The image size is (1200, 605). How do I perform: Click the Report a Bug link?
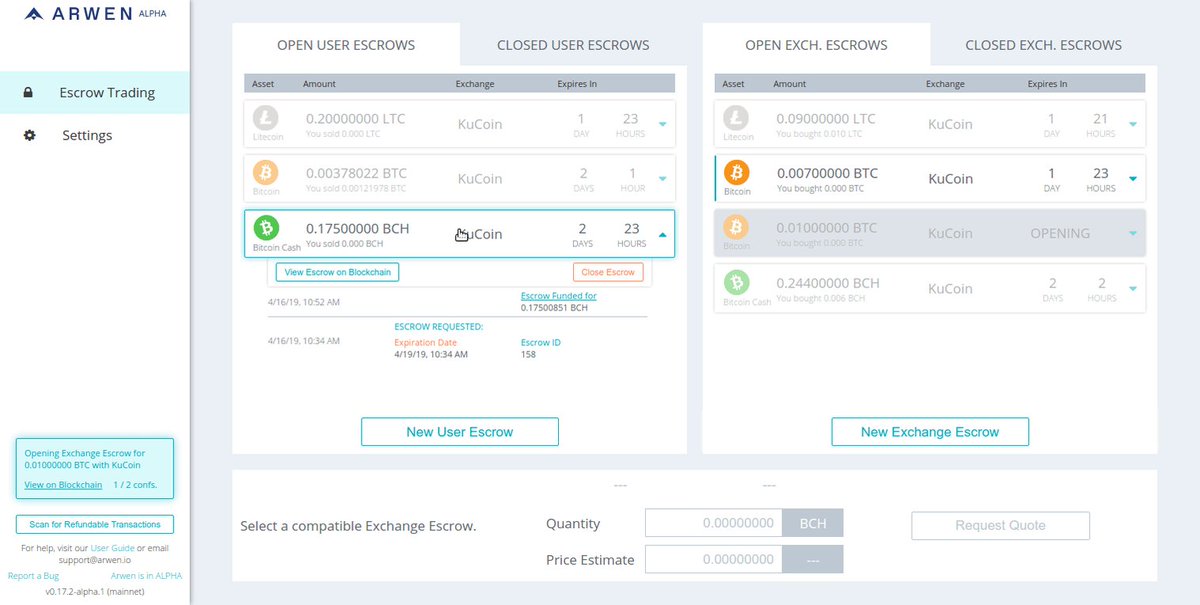click(x=33, y=576)
